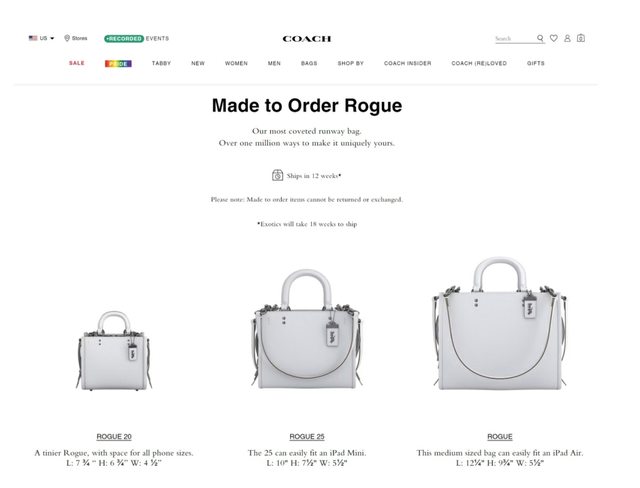Click the large Rogue bag image
The image size is (640, 488).
coord(500,323)
